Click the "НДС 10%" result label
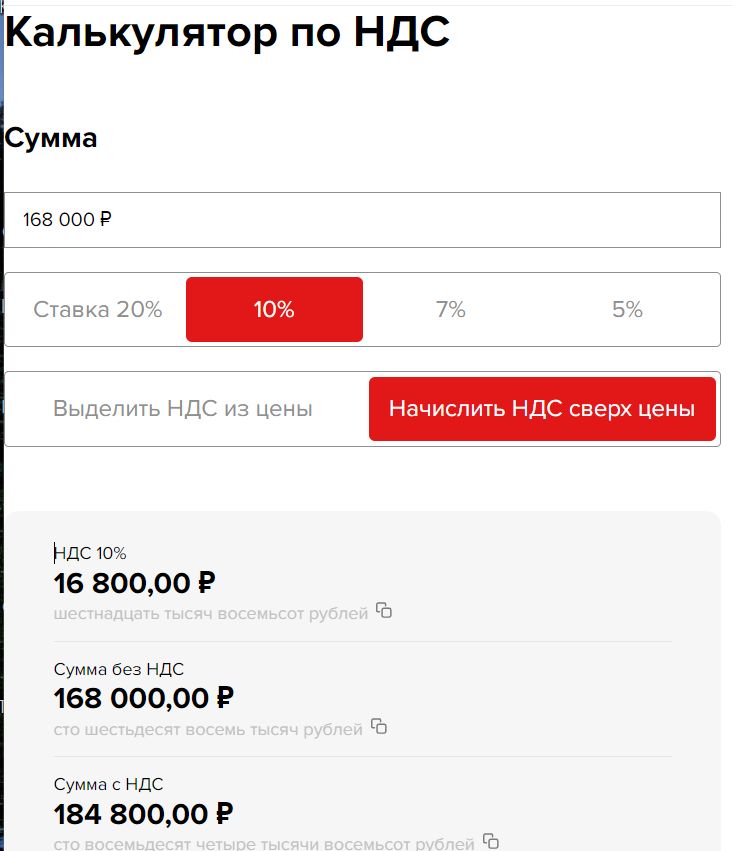Viewport: 732px width, 851px height. point(90,553)
